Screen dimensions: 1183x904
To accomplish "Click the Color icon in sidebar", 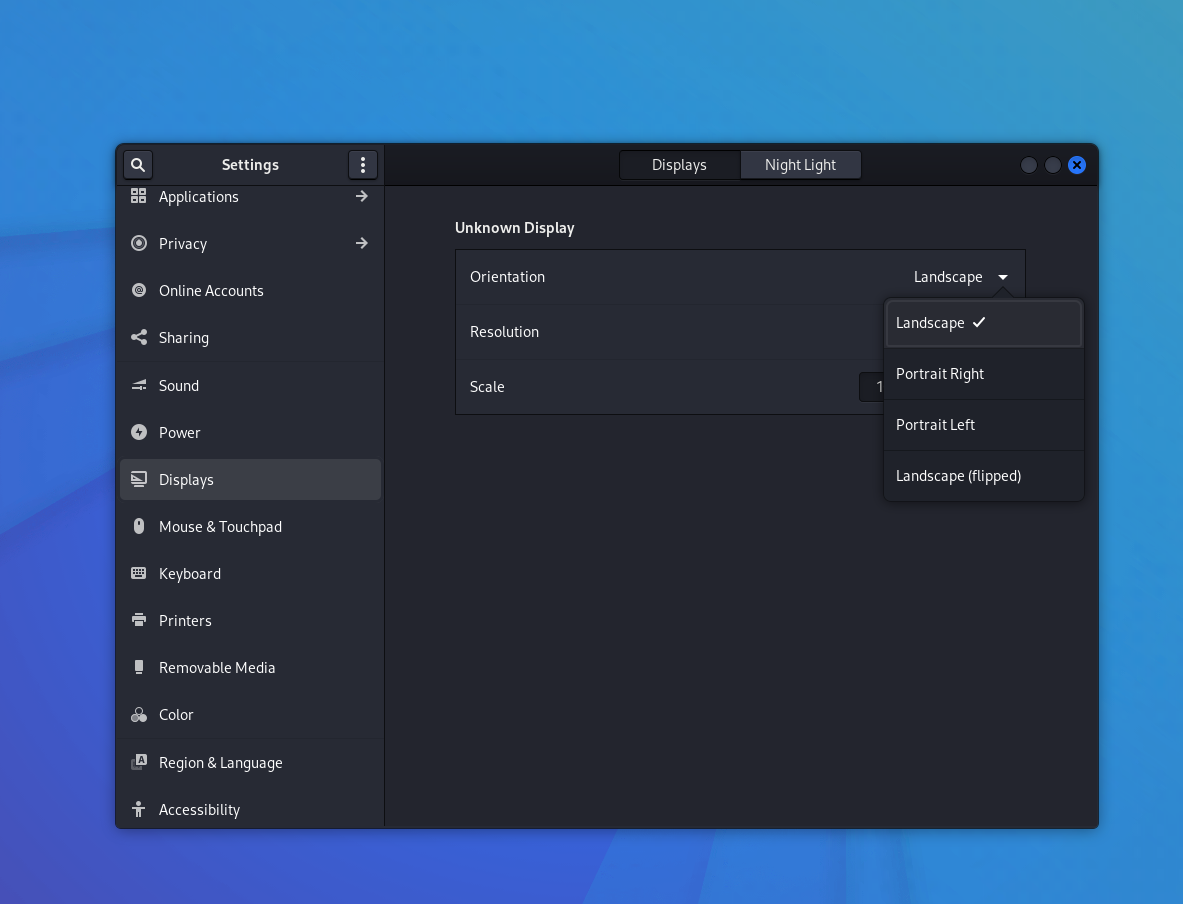I will click(x=139, y=715).
